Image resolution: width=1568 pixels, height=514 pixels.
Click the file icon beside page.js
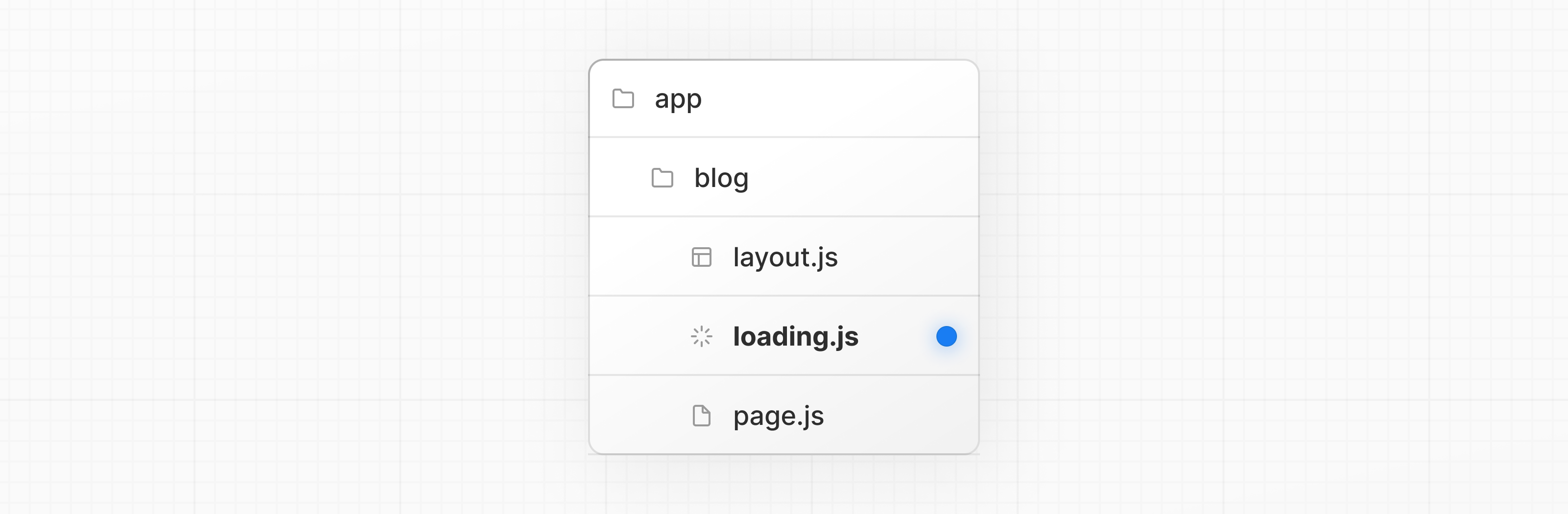pos(701,416)
